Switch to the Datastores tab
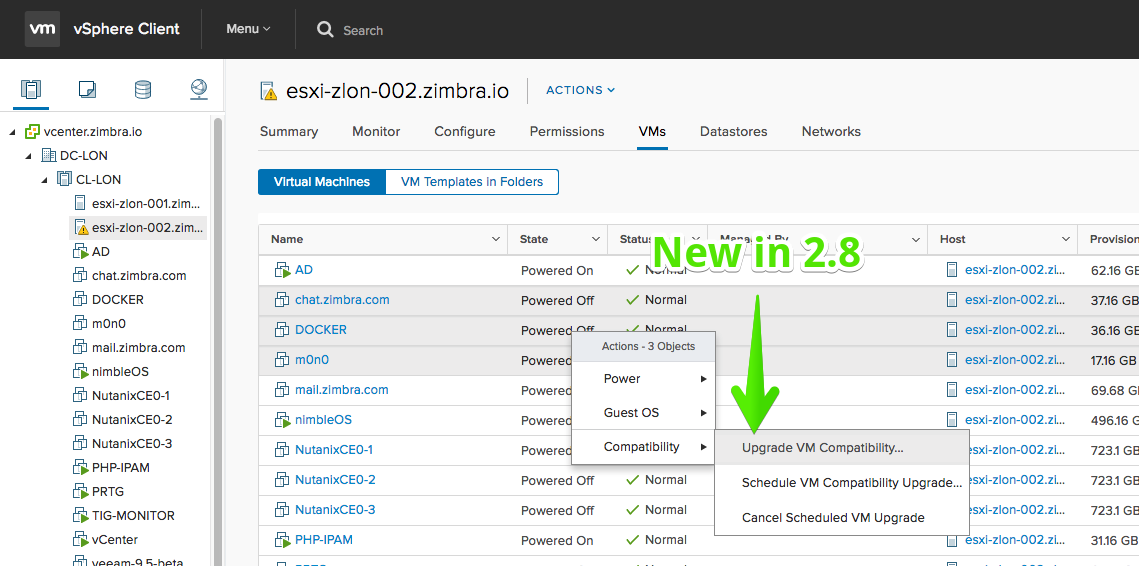Viewport: 1139px width, 566px height. click(x=734, y=132)
